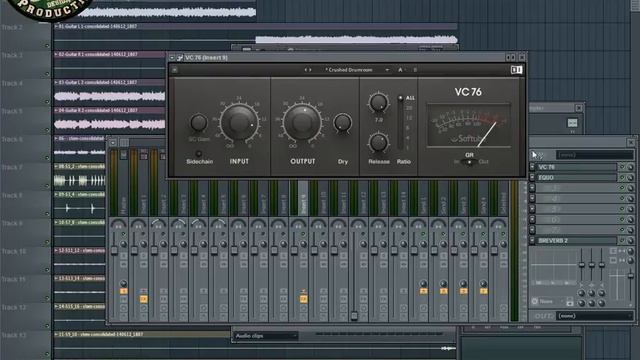Open the Crushed Drumroom preset dropdown

[356, 70]
